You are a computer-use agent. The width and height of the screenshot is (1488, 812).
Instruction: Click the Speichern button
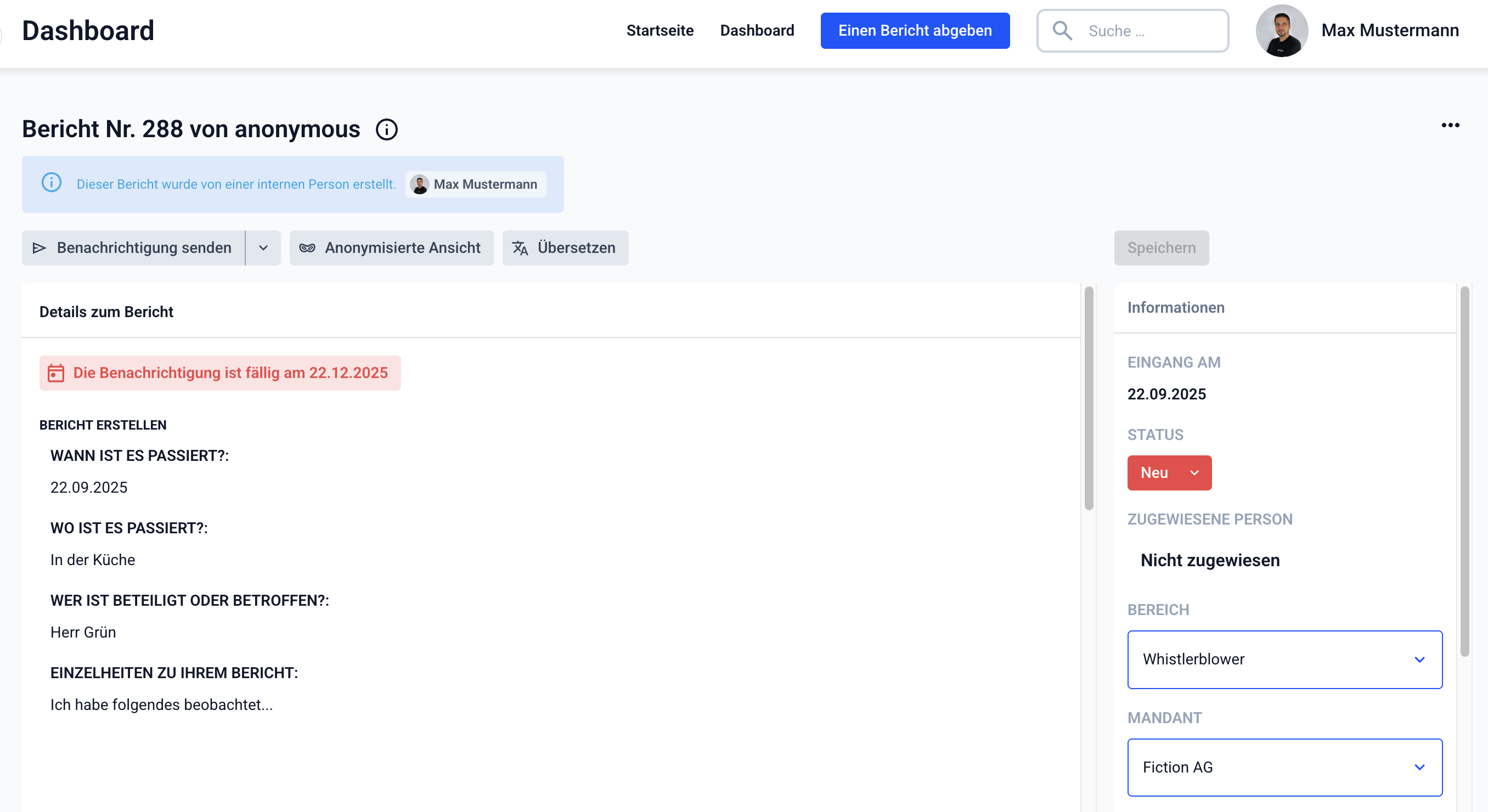(x=1161, y=249)
